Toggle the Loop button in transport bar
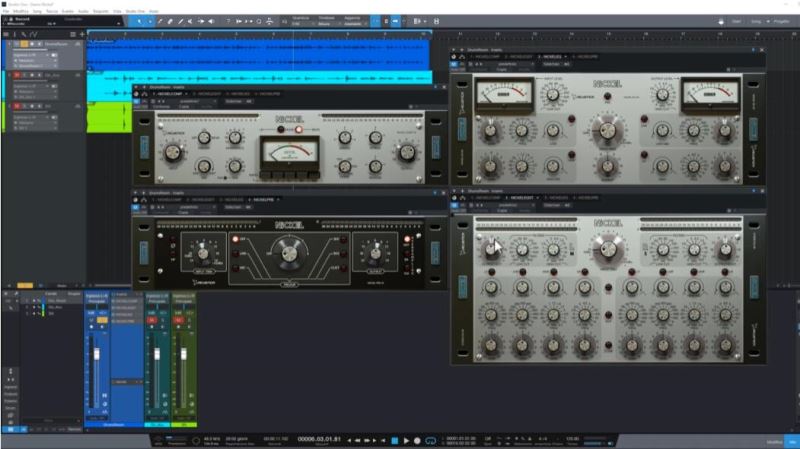The height and width of the screenshot is (449, 800). [x=431, y=440]
